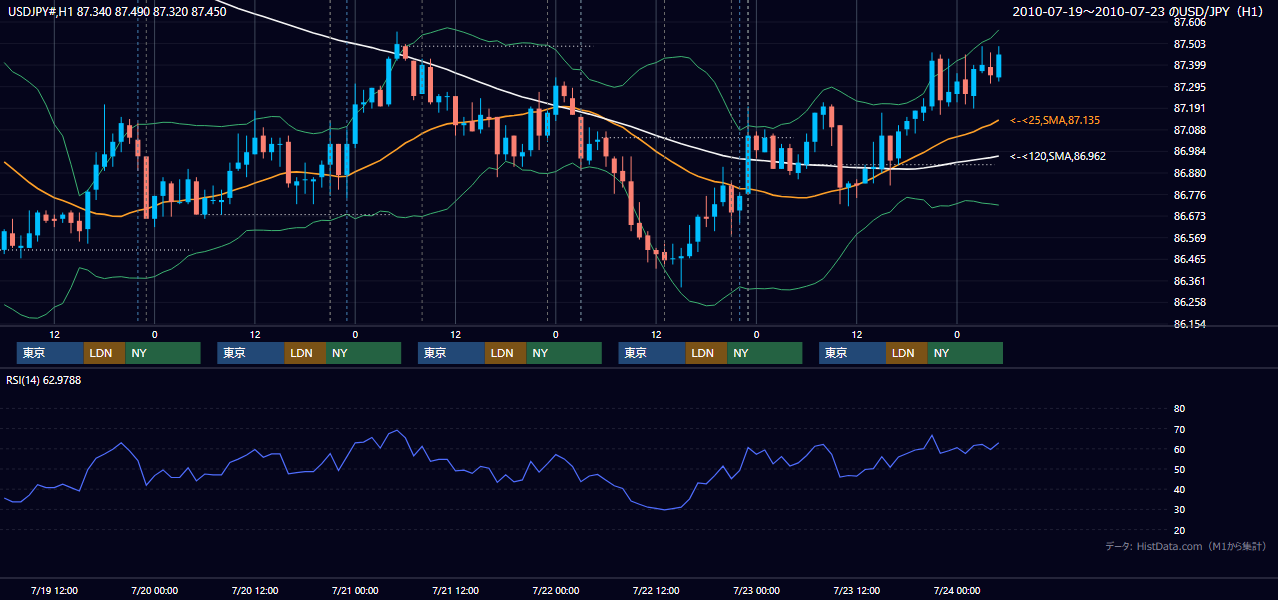The height and width of the screenshot is (600, 1278).
Task: Select the 7/23 12:00 time label
Action: coord(857,590)
